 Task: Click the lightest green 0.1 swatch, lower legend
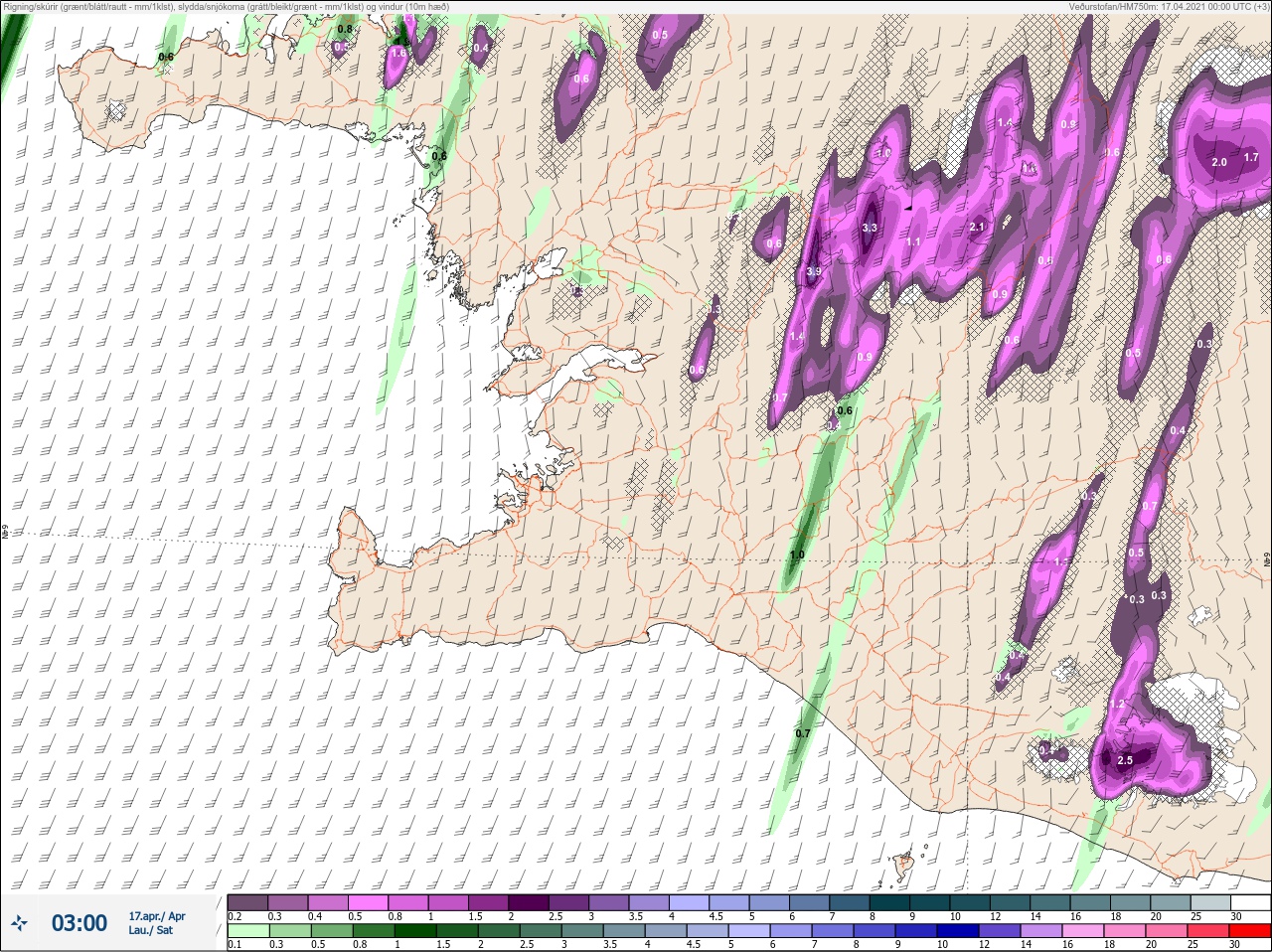pos(247,930)
